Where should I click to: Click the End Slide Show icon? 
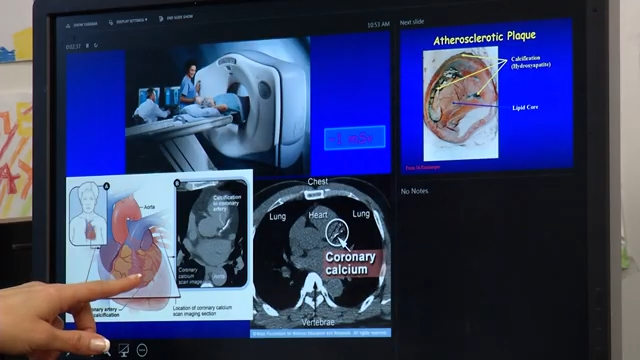[x=161, y=19]
